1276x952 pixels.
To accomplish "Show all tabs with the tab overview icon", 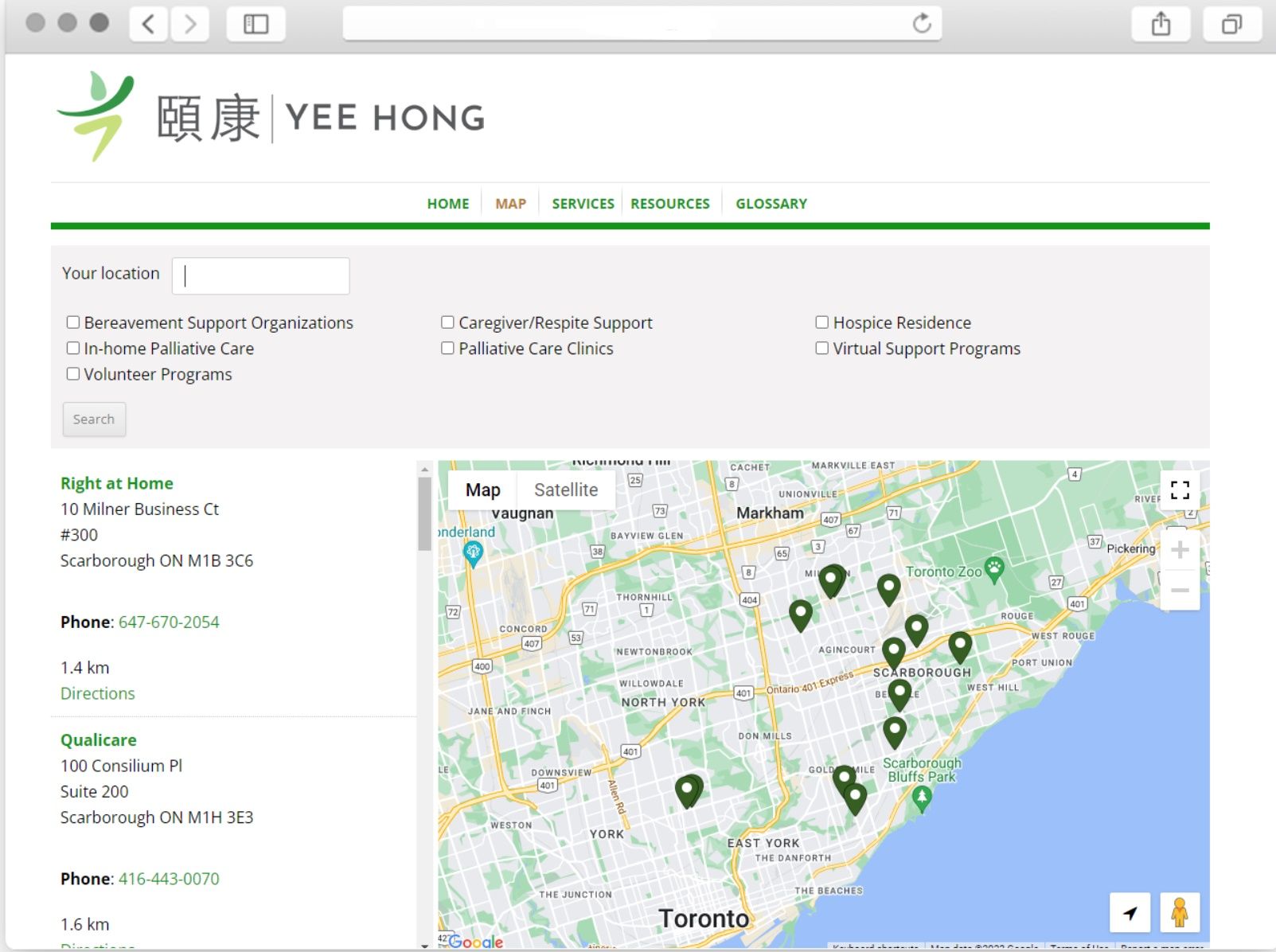I will pyautogui.click(x=1231, y=24).
